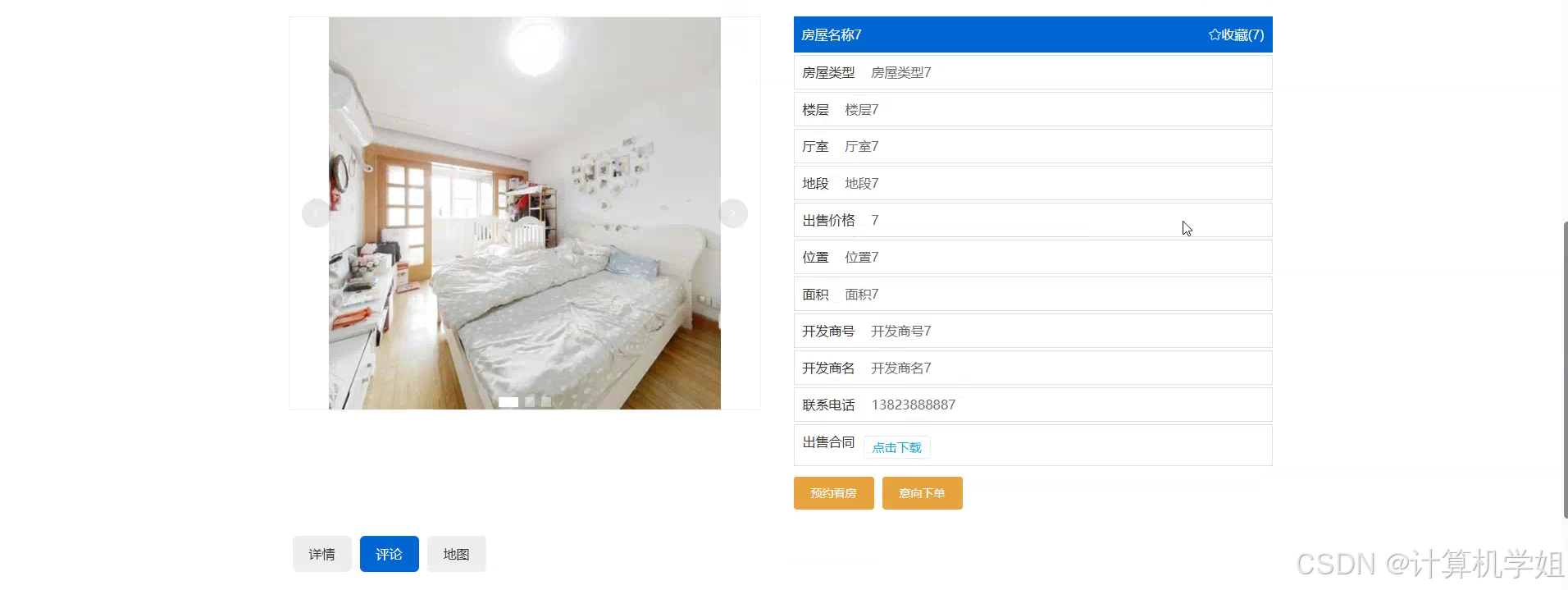
Task: Select the third carousel indicator dot
Action: pos(546,401)
